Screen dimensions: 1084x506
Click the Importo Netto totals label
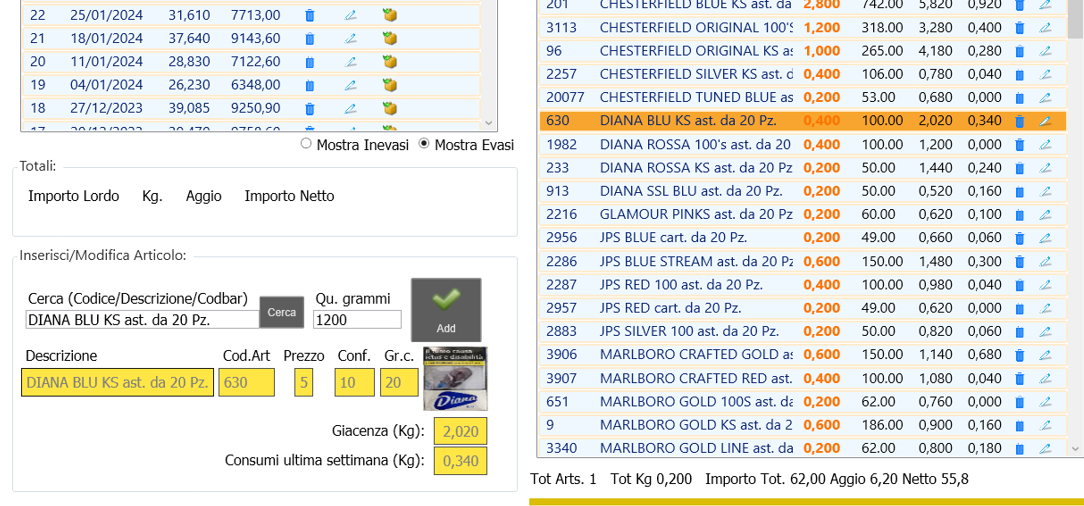click(x=289, y=196)
